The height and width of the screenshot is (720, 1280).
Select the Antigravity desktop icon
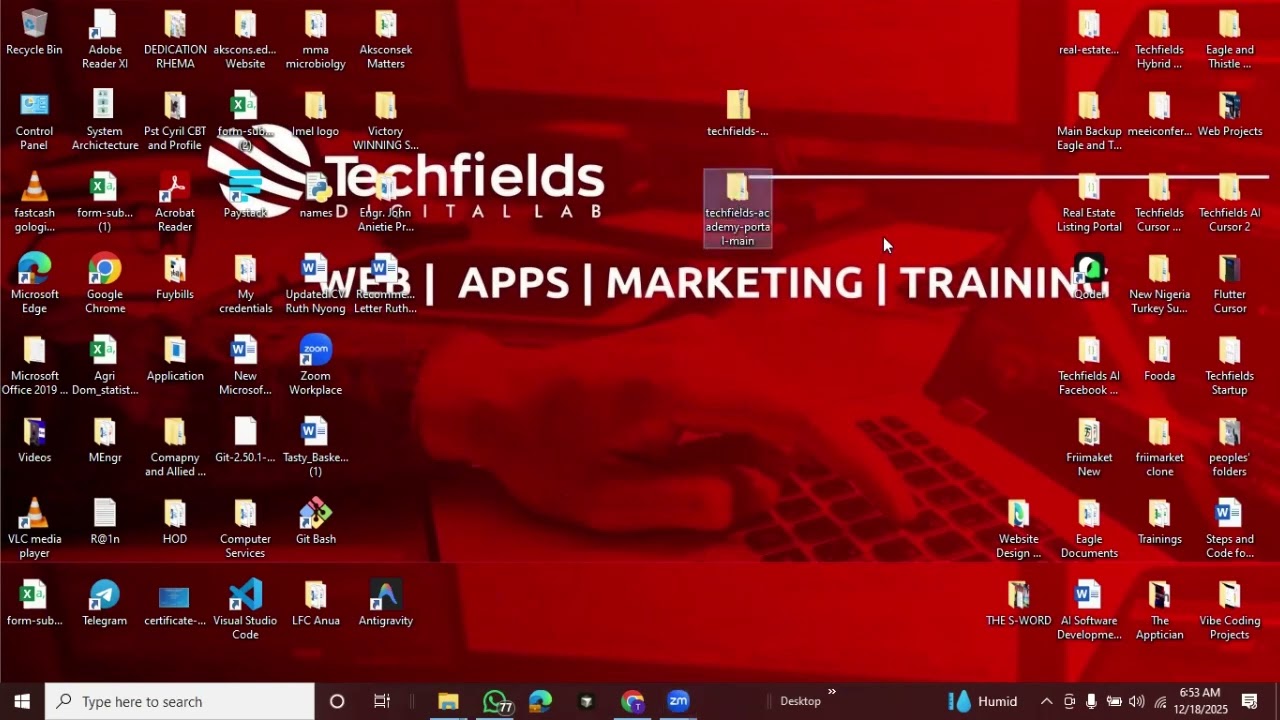[385, 604]
